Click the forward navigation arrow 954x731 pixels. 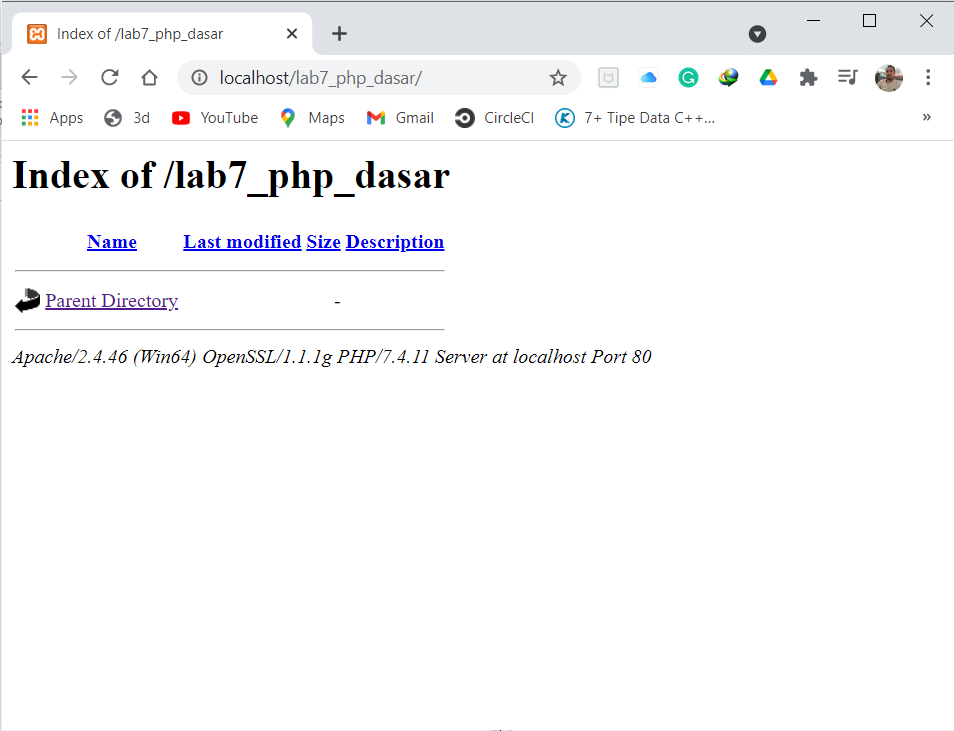68,77
